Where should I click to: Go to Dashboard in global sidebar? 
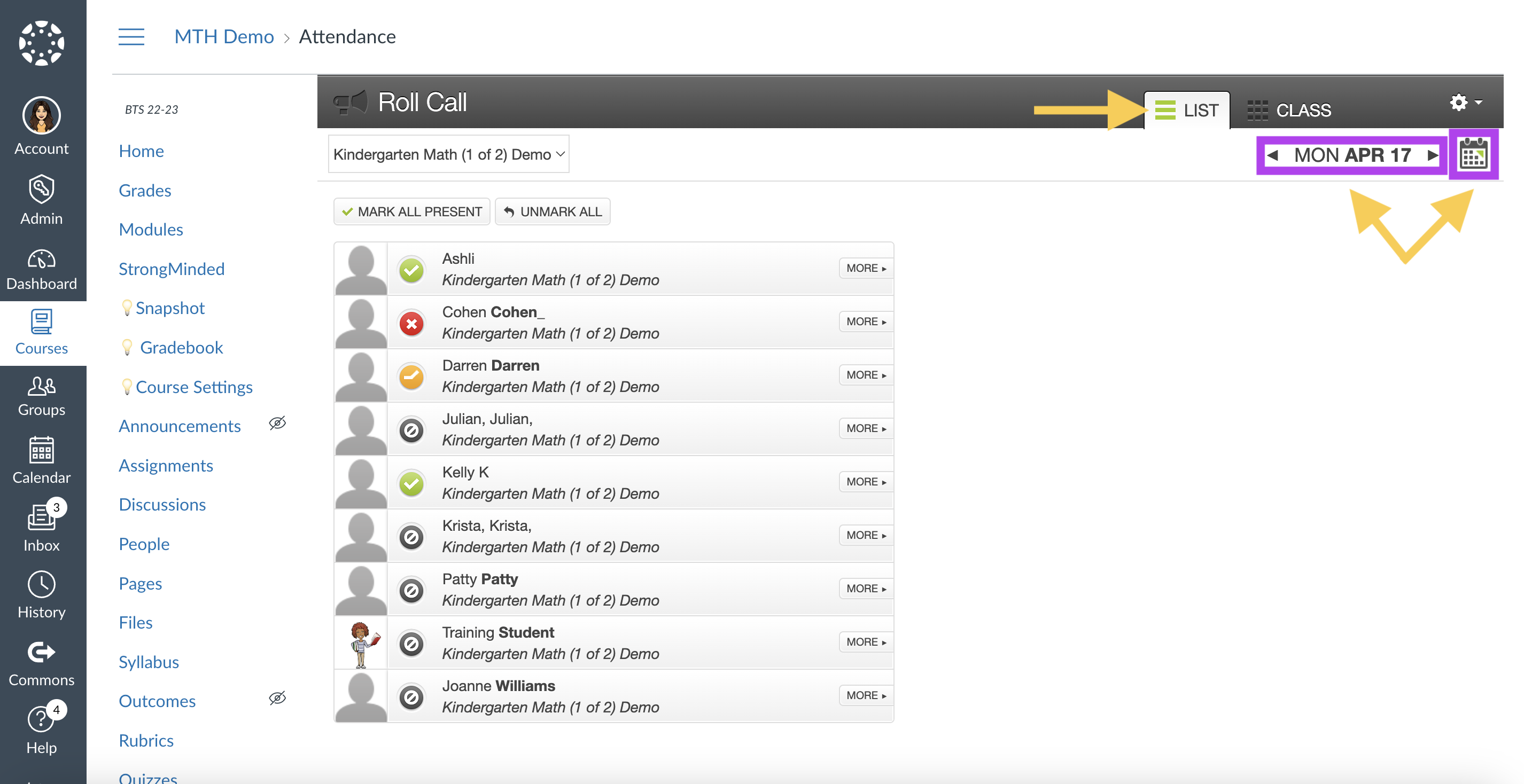(x=42, y=270)
